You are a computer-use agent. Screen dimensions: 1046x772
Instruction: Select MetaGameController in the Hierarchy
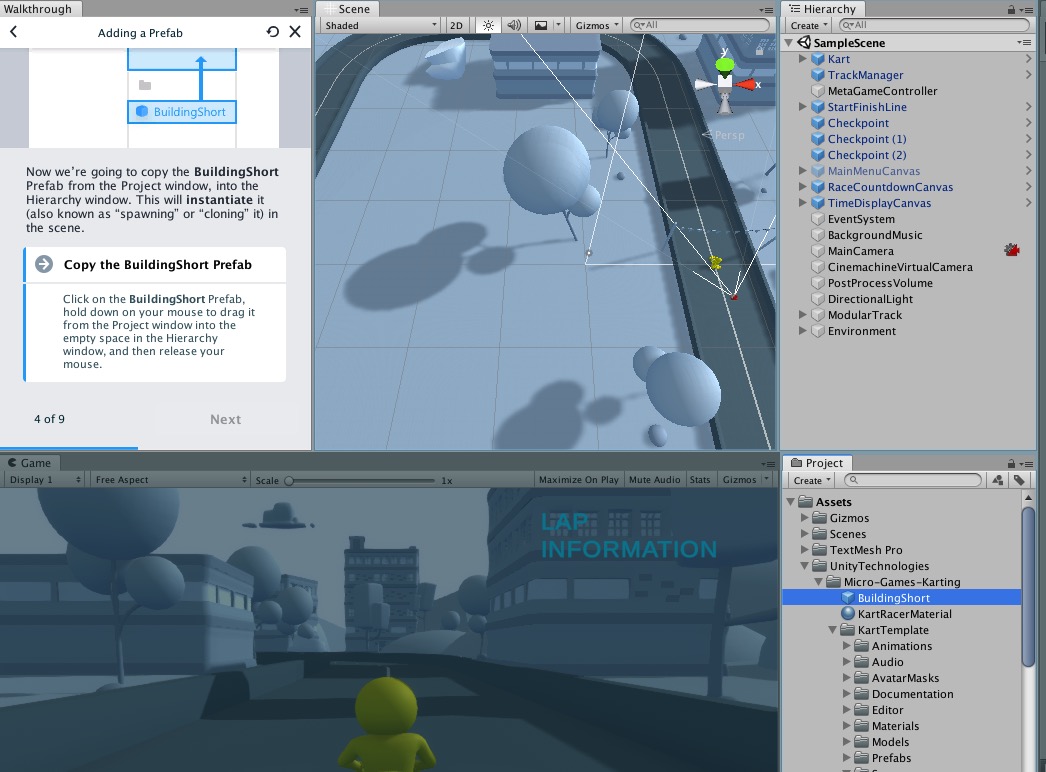[882, 91]
